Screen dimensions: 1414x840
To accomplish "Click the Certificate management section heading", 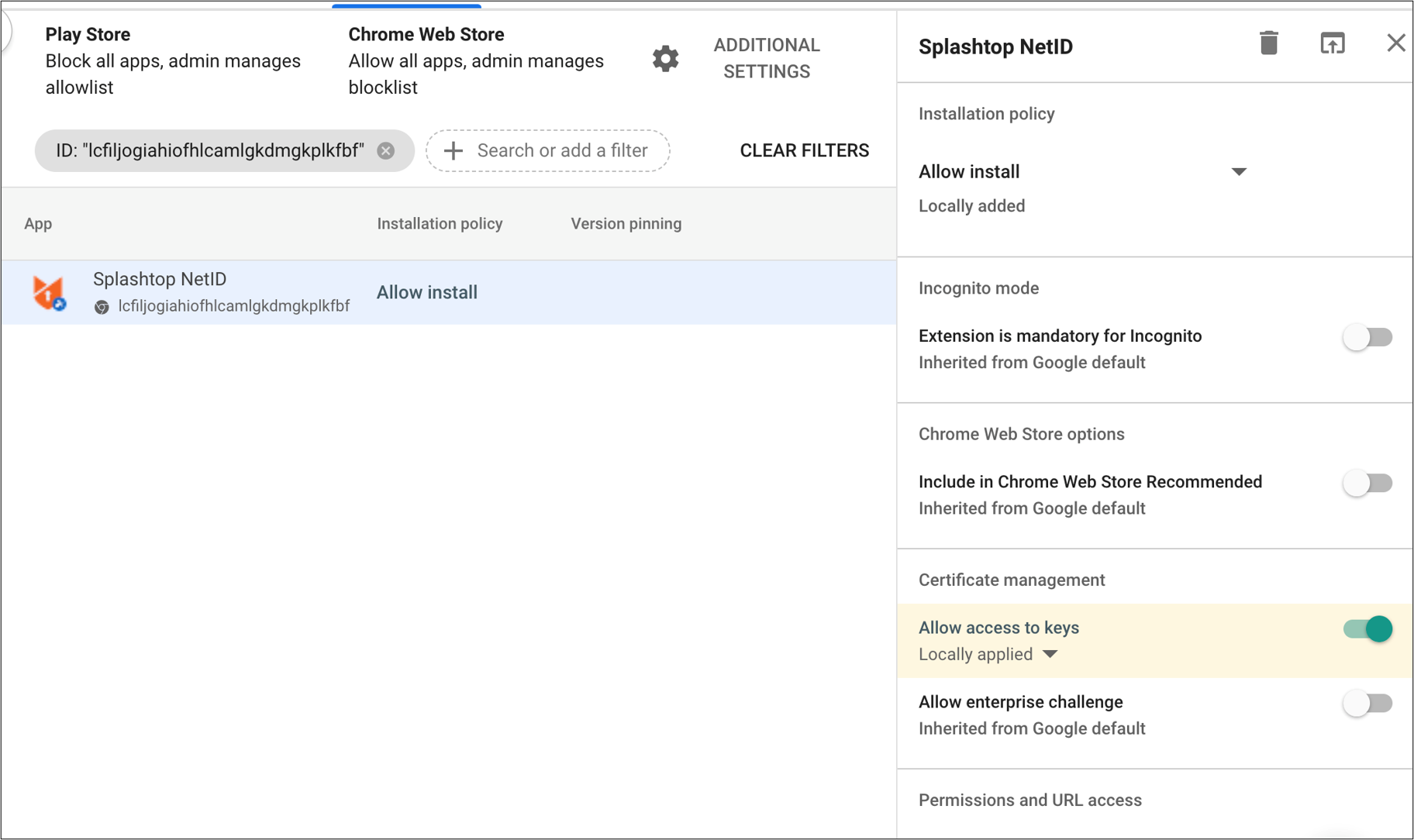I will point(1012,580).
